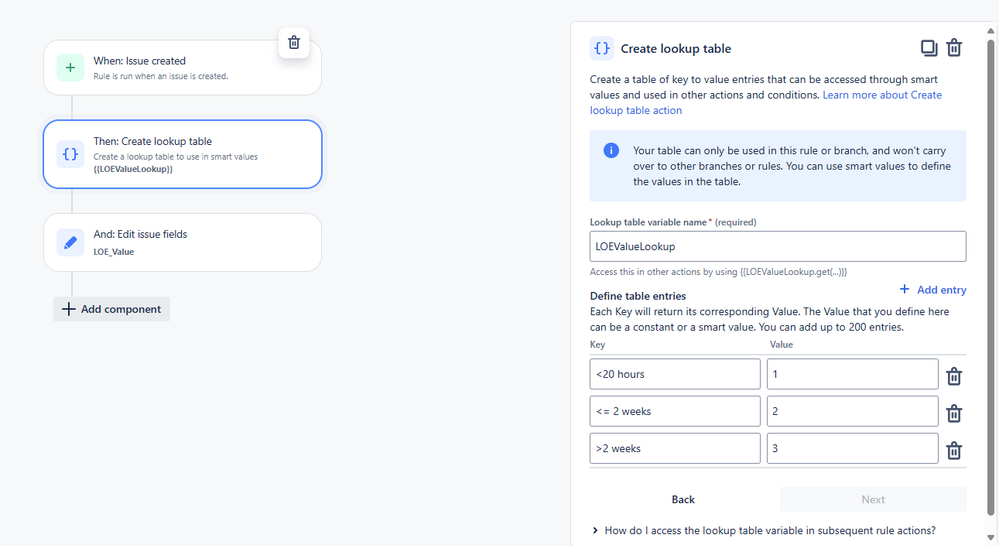Open the 'And: Edit issue fields' component

click(x=182, y=242)
